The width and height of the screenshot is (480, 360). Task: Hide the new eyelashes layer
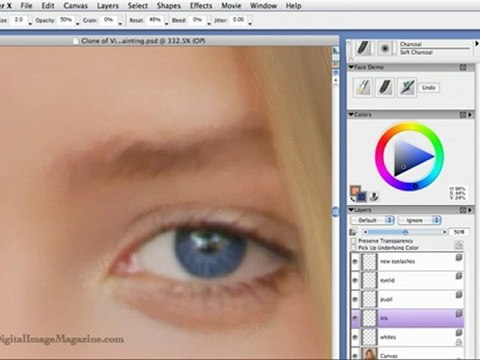(x=355, y=262)
